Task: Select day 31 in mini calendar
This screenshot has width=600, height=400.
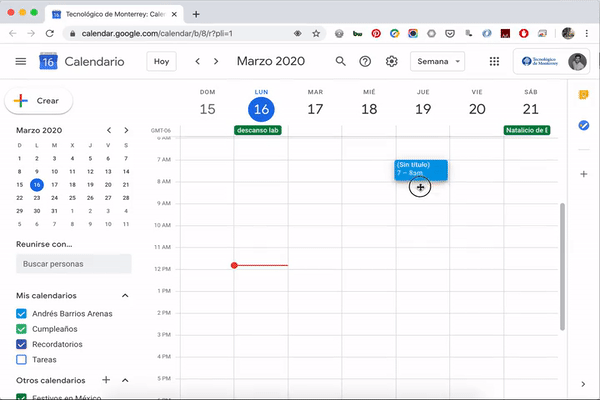Action: tap(54, 211)
